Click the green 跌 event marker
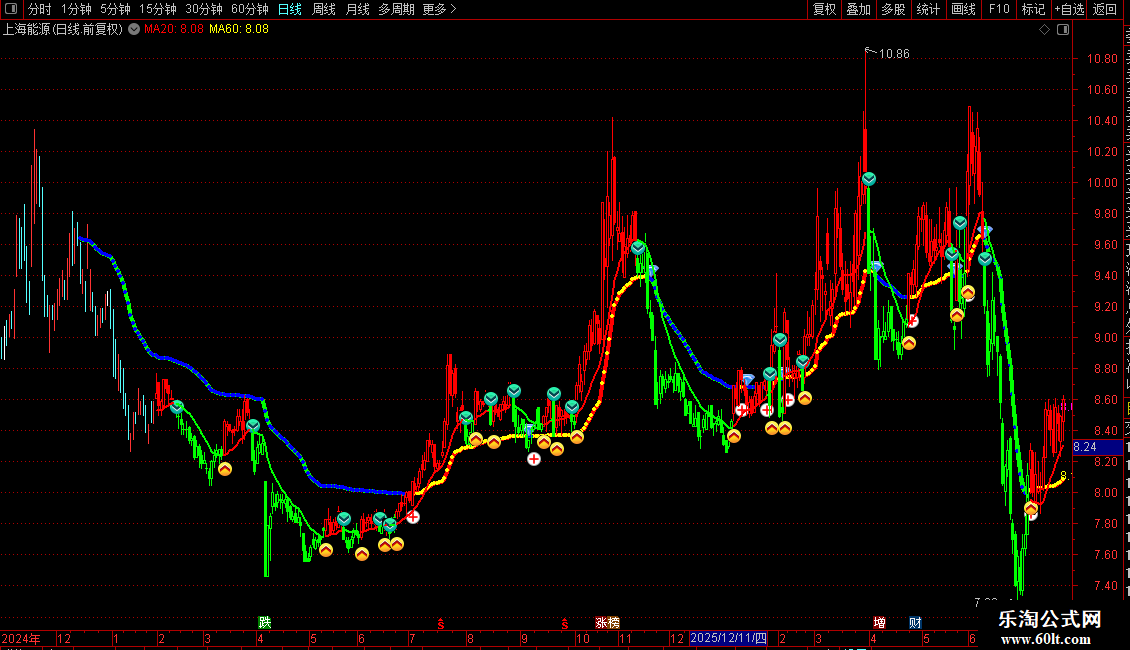This screenshot has width=1130, height=650. (x=264, y=623)
